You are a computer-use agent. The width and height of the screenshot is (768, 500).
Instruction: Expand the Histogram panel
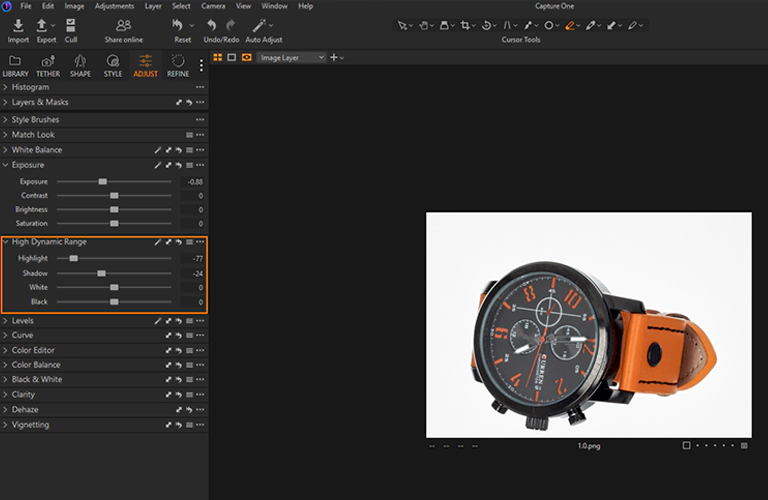coord(30,87)
